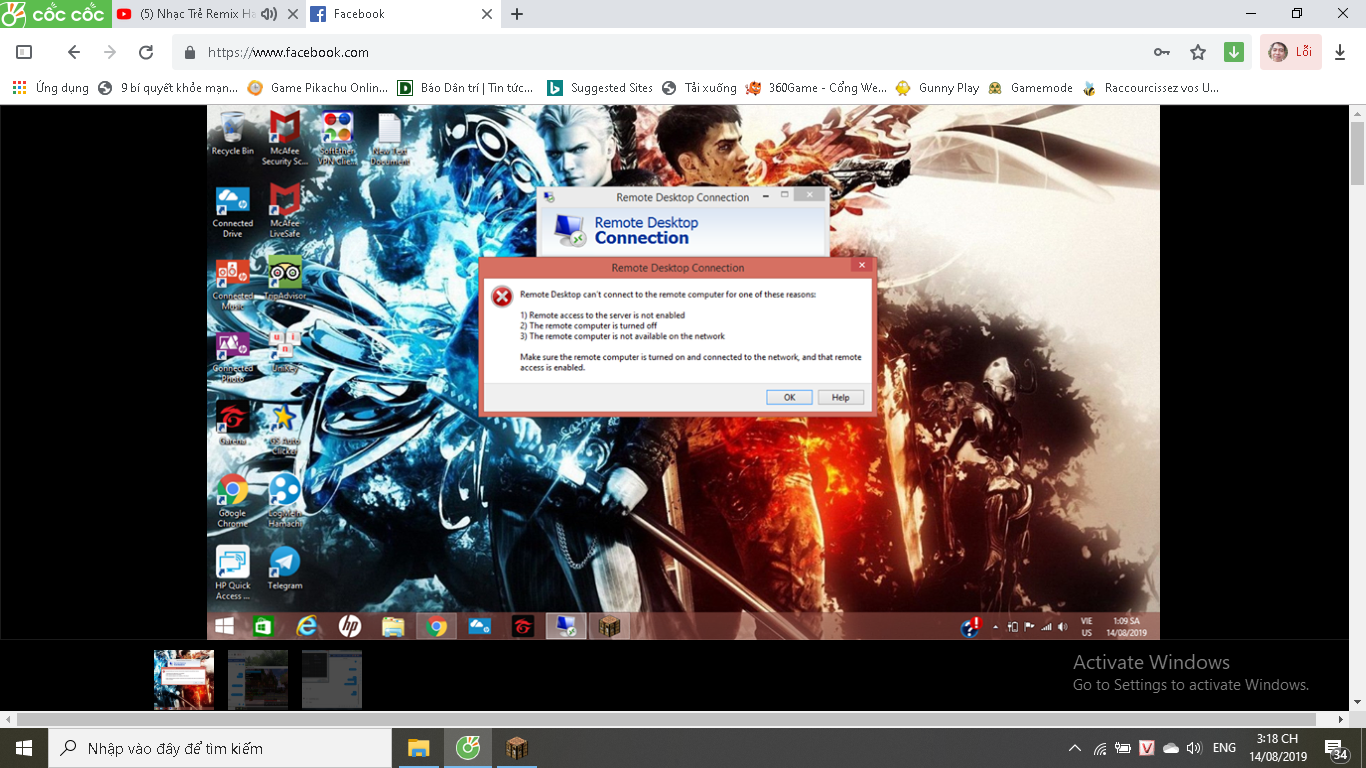Select the third photo thumbnail in the strip

click(x=332, y=680)
